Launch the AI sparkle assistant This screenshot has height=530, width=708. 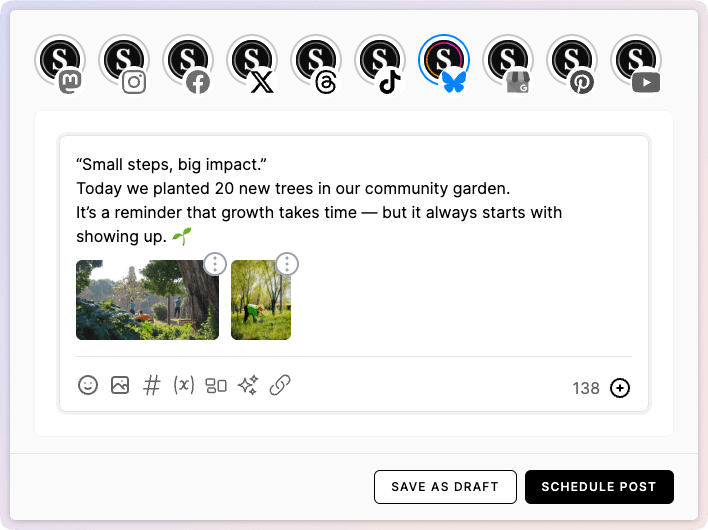point(248,385)
